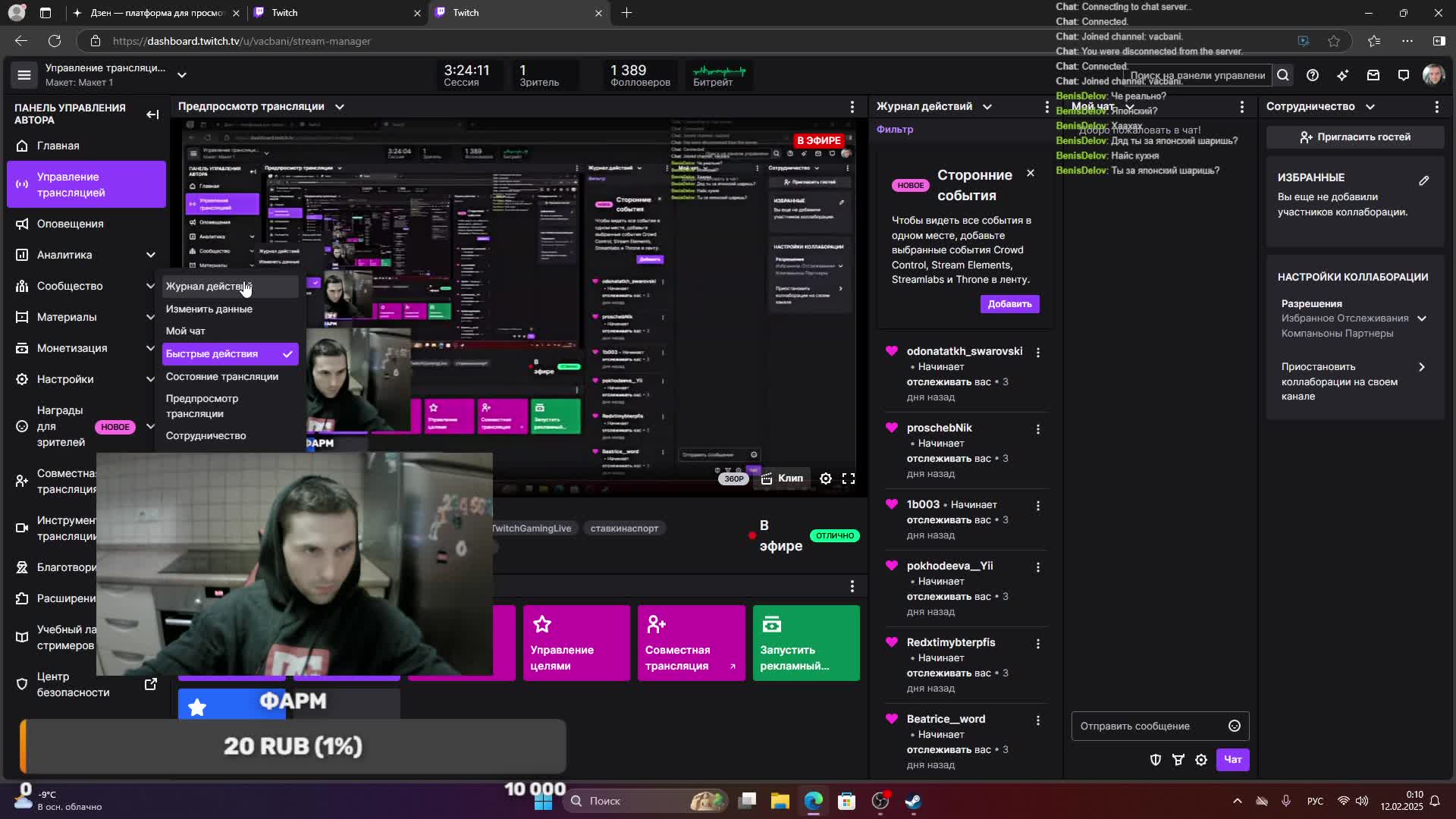Open File Explorer from the taskbar

[780, 801]
